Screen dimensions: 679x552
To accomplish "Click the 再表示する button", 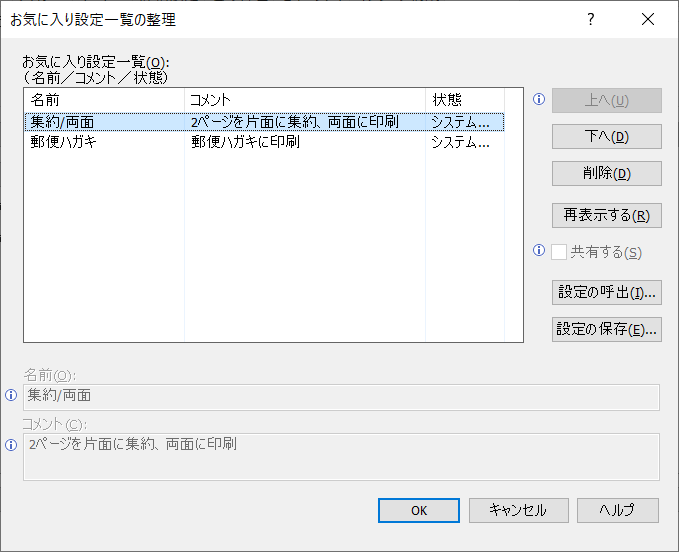I will pos(606,215).
